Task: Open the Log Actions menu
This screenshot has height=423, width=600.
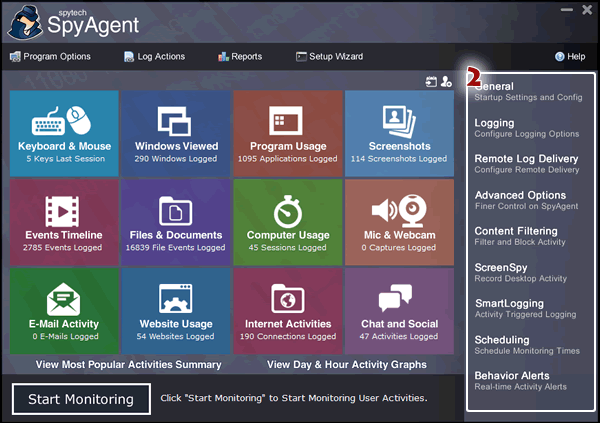Action: [155, 57]
